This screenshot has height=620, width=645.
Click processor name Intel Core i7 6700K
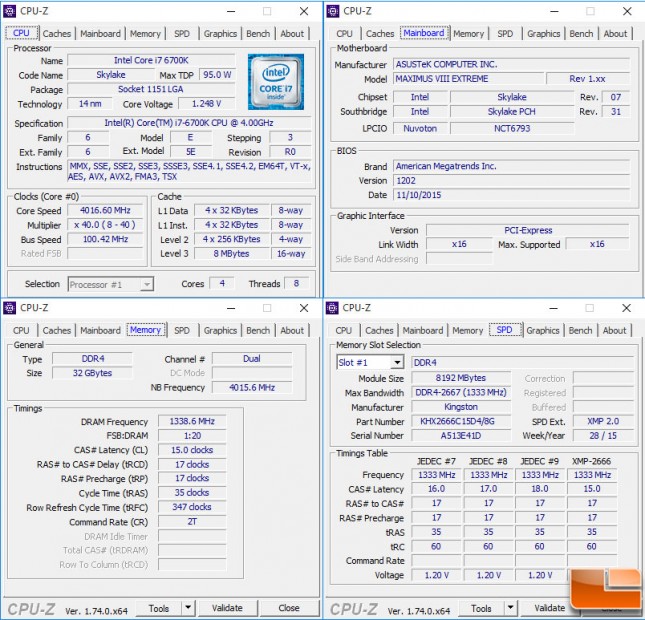tap(151, 60)
